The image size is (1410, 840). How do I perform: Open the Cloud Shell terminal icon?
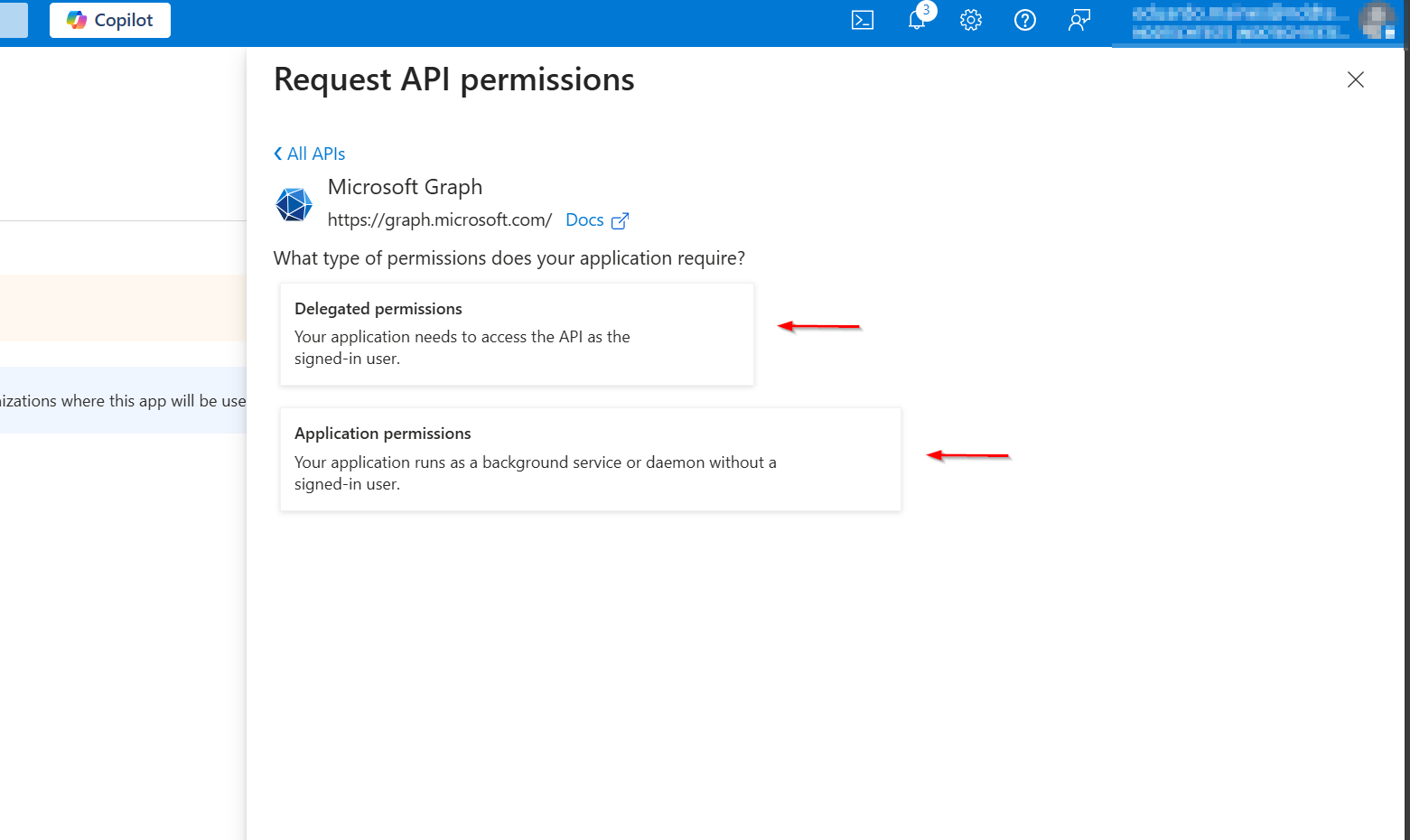click(x=863, y=20)
